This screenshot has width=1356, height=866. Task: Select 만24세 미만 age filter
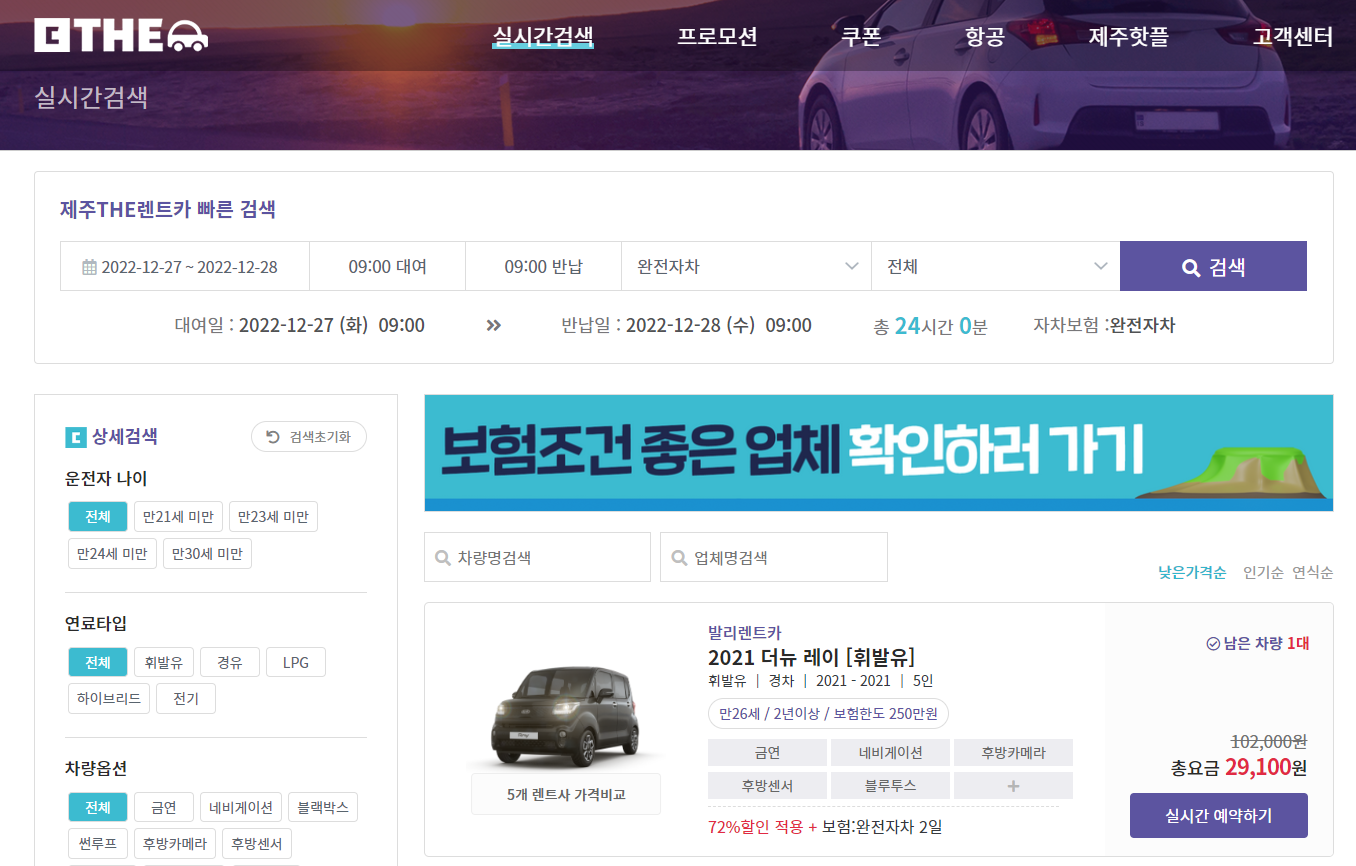pyautogui.click(x=112, y=553)
